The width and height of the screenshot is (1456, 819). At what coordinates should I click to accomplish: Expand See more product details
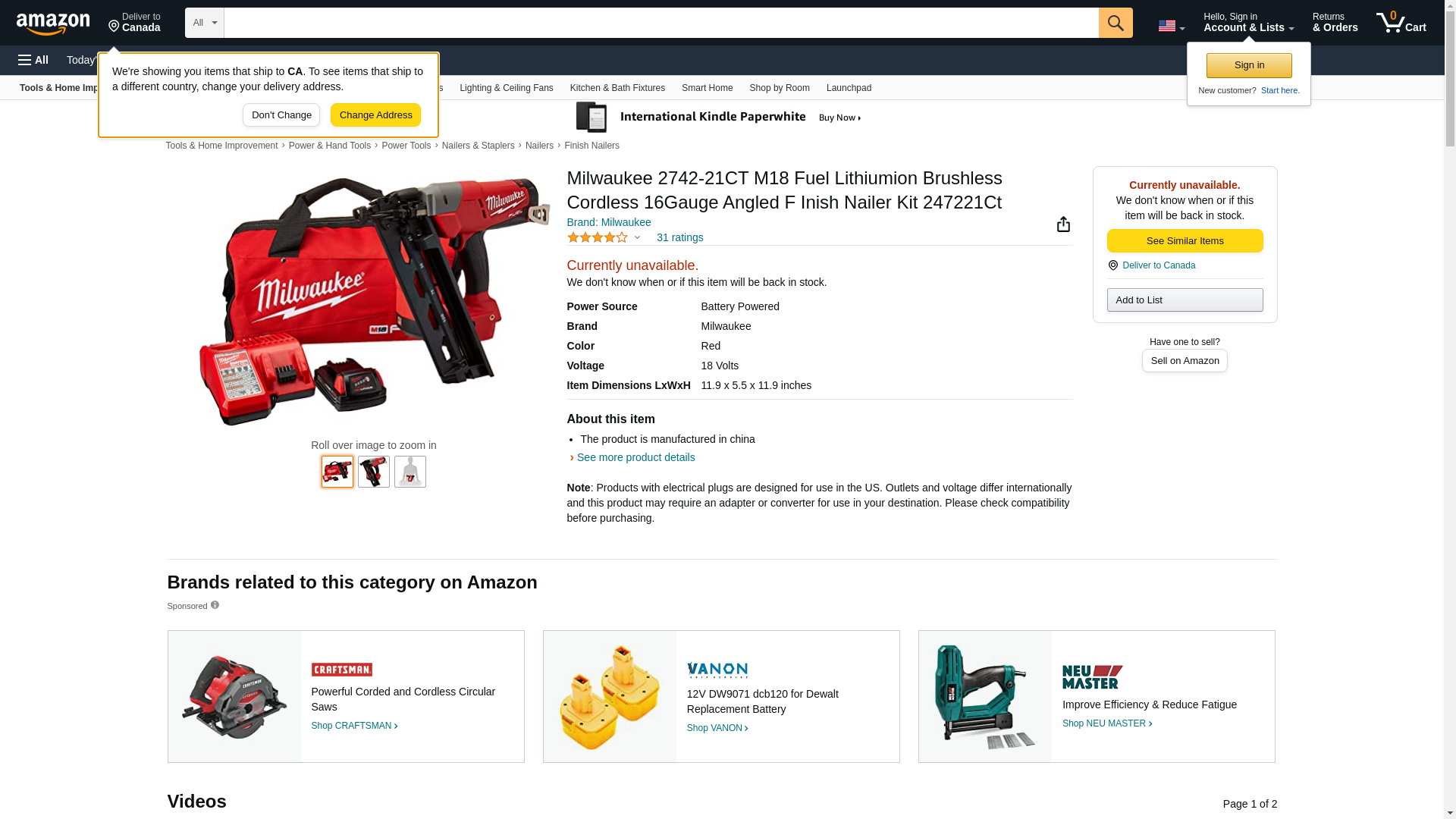635,457
